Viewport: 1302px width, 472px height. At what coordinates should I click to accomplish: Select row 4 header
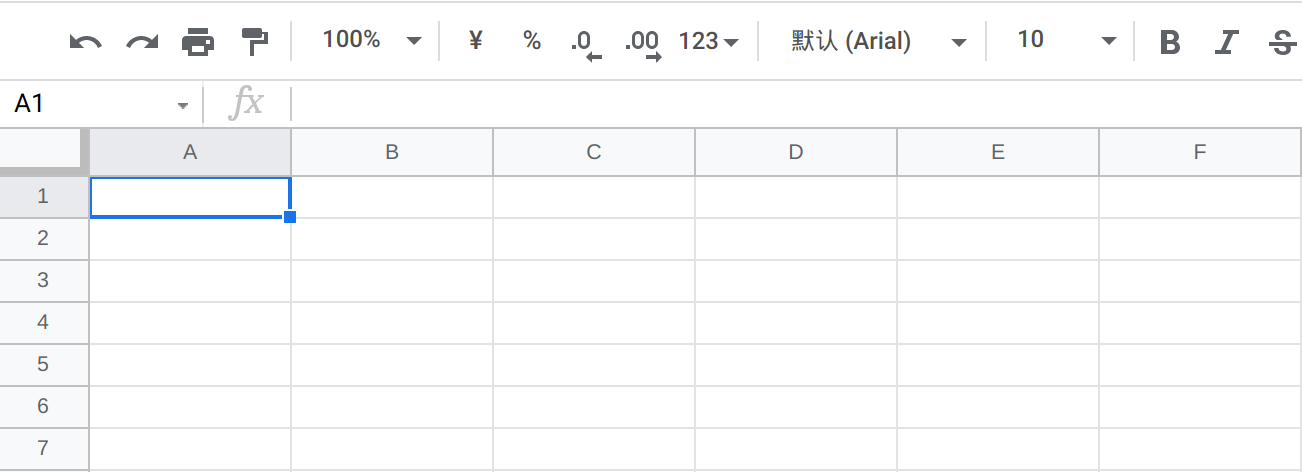[43, 323]
